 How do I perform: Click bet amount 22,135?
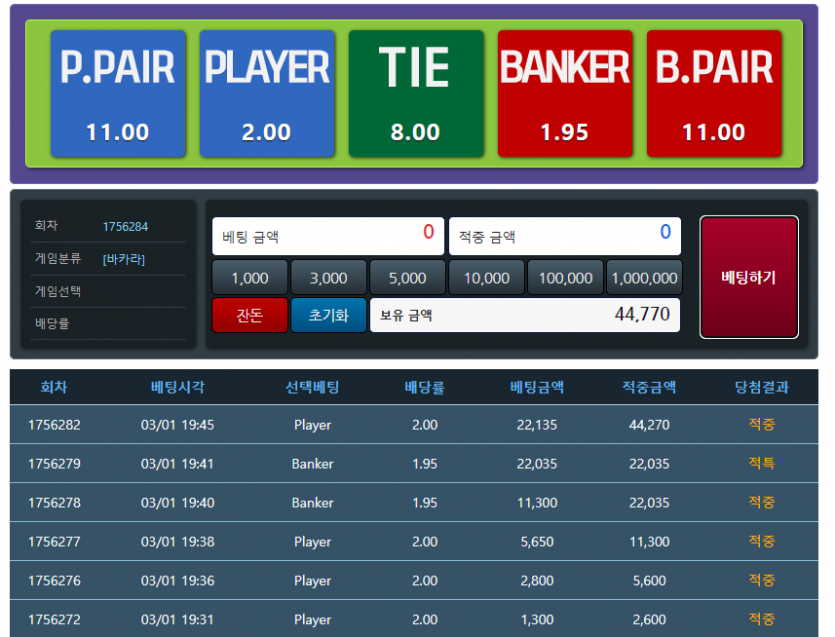tap(537, 425)
